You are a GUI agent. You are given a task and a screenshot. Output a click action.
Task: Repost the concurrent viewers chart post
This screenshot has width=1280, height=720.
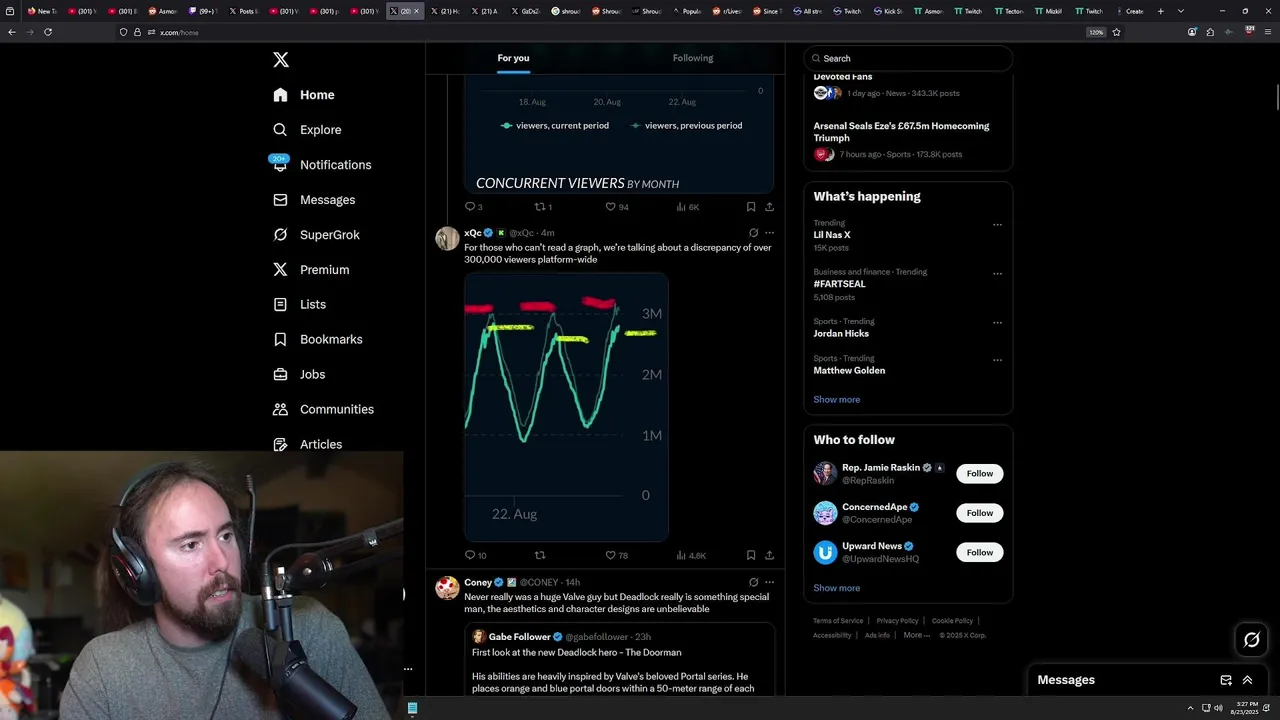click(x=543, y=207)
